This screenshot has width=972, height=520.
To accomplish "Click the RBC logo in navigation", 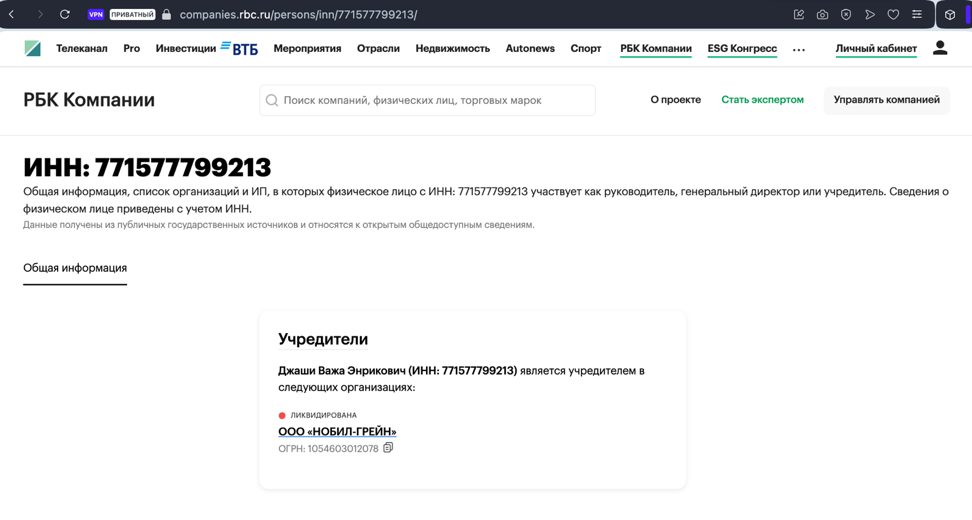I will click(33, 48).
